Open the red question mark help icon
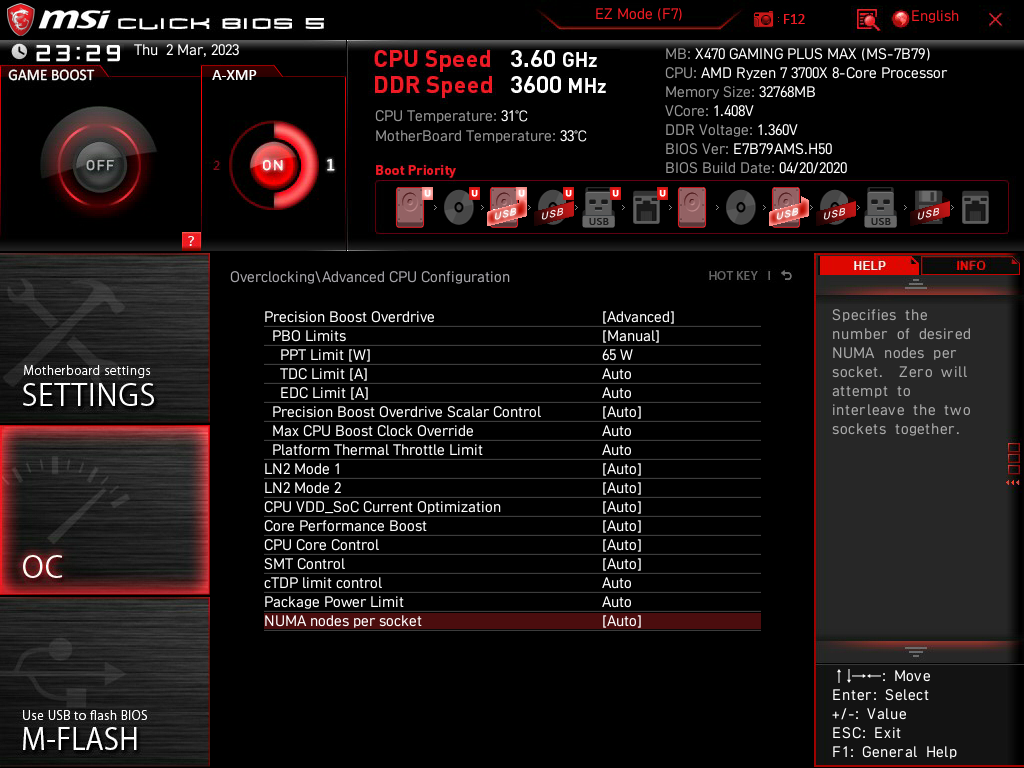The image size is (1024, 768). (191, 240)
